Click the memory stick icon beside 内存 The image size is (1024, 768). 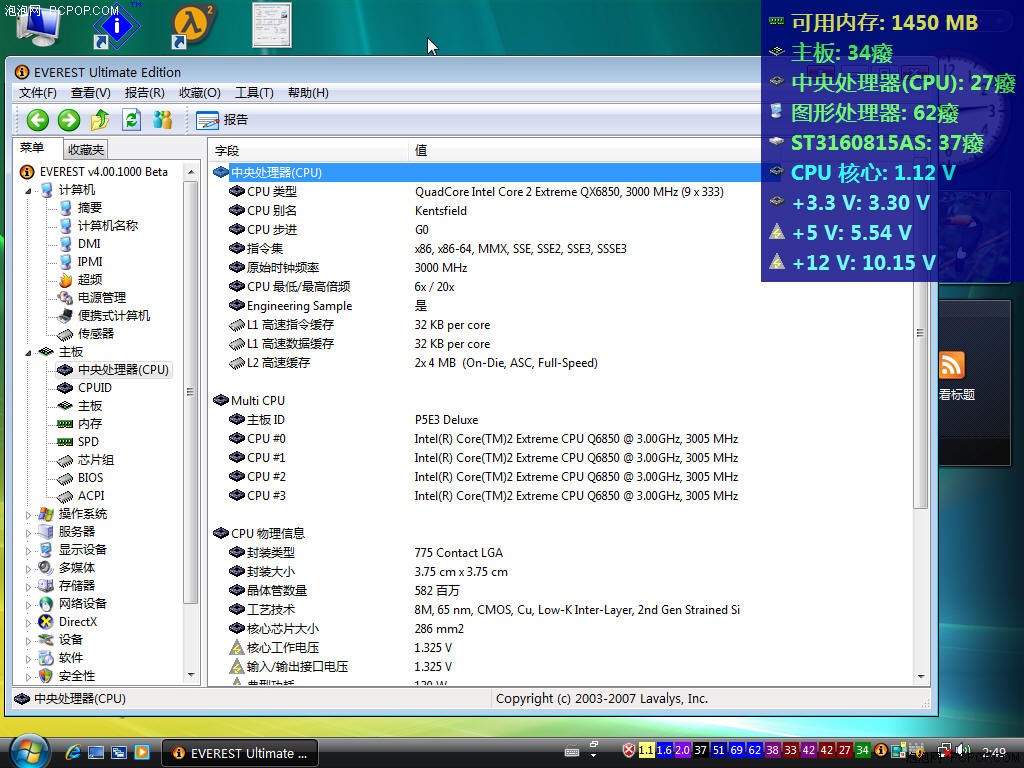point(65,424)
